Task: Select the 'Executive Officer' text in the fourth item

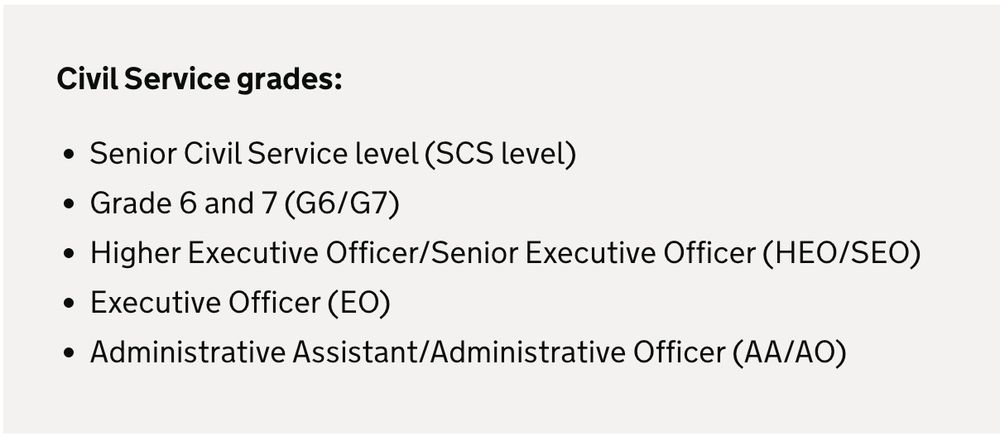Action: pos(204,303)
